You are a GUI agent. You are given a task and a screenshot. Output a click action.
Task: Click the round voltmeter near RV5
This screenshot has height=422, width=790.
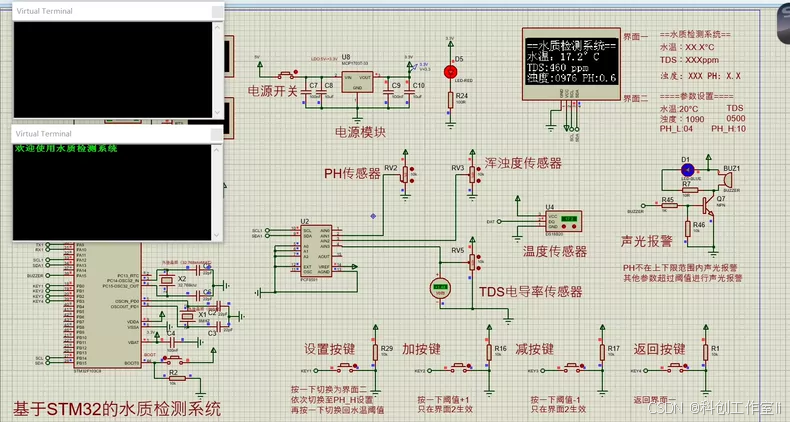(x=440, y=288)
